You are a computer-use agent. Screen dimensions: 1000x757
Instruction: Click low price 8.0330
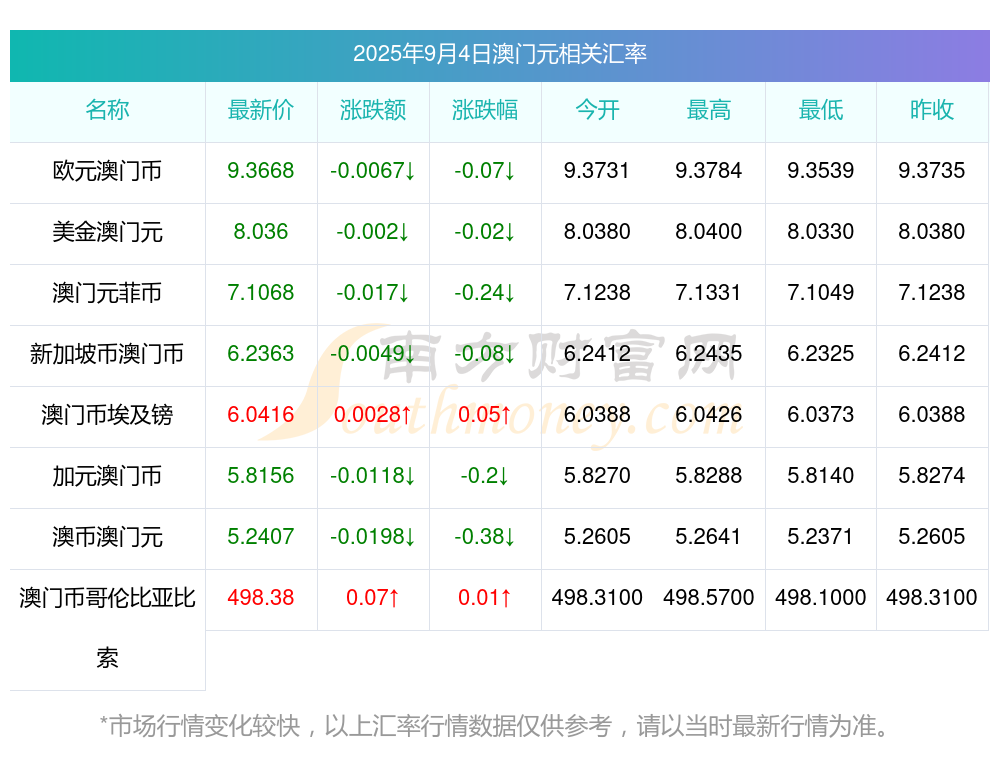pyautogui.click(x=821, y=232)
